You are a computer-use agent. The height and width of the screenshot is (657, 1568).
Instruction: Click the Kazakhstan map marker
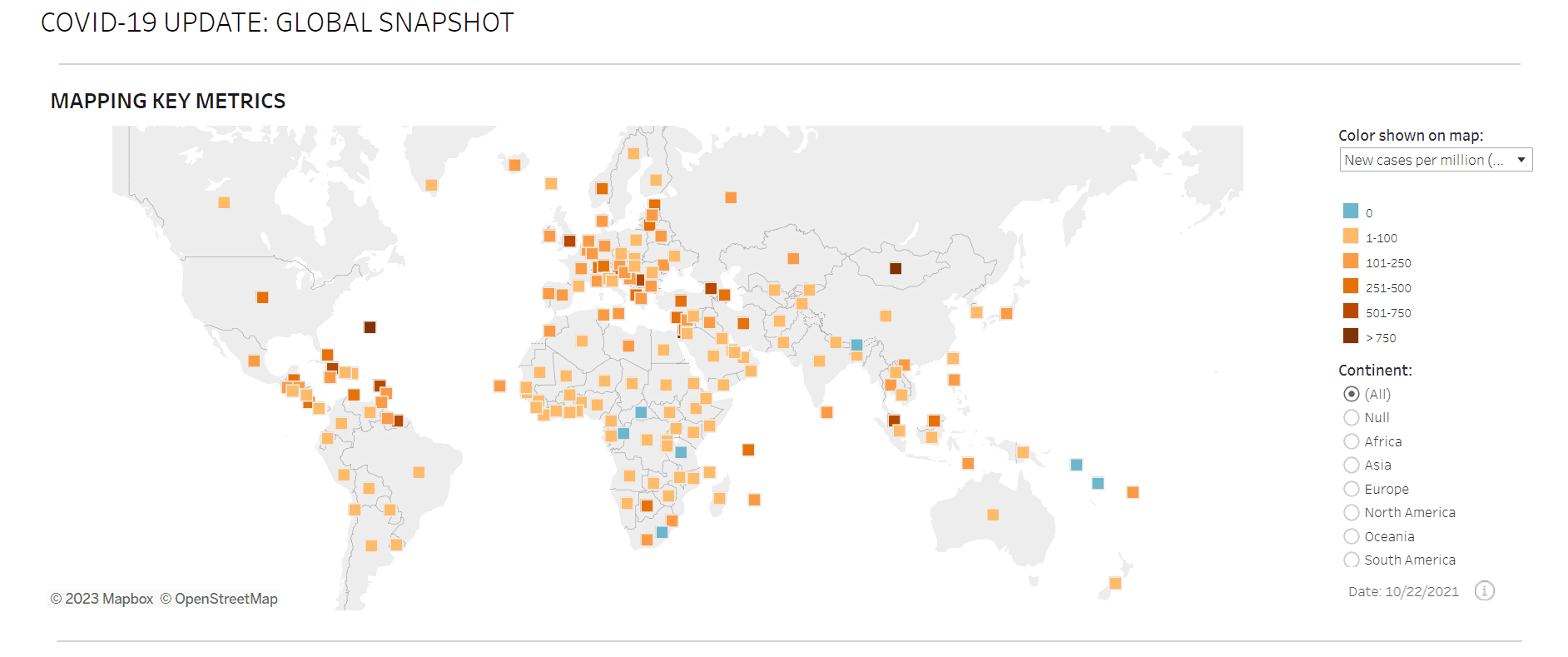click(x=793, y=259)
